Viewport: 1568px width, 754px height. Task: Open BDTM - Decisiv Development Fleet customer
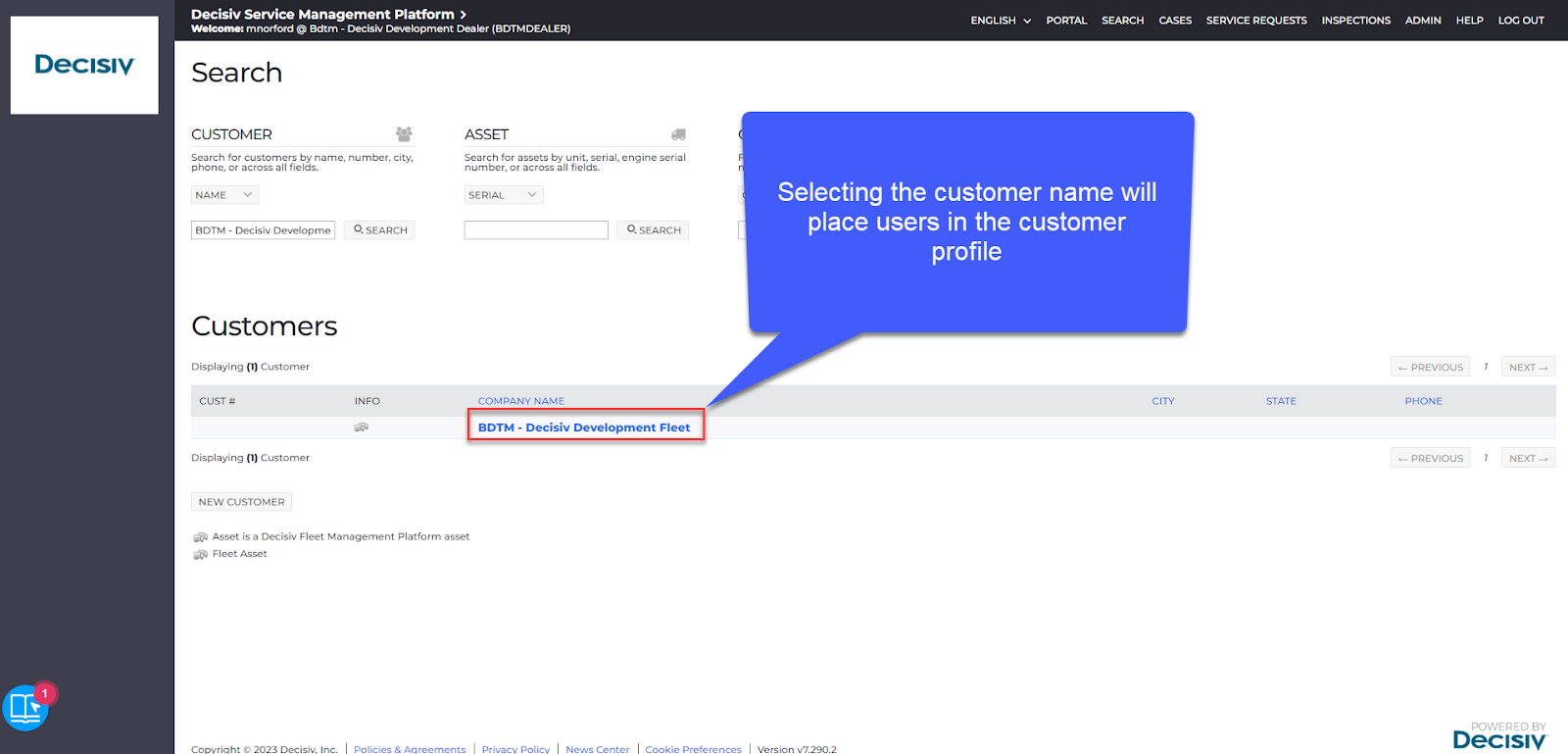pyautogui.click(x=584, y=427)
